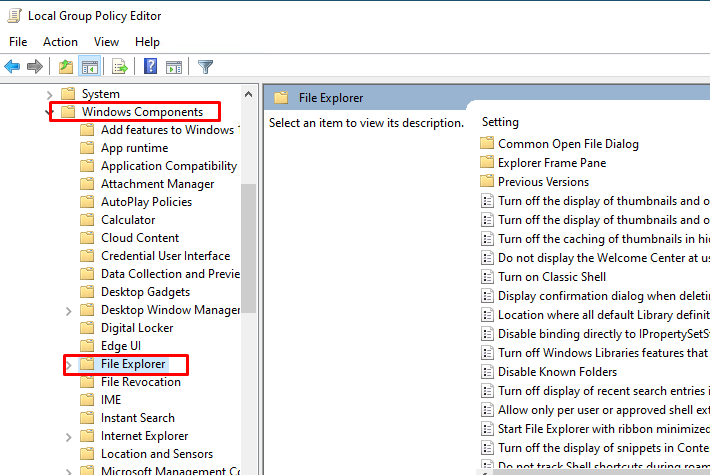The image size is (710, 475).
Task: Select Credential User Interface in the tree
Action: pyautogui.click(x=165, y=256)
